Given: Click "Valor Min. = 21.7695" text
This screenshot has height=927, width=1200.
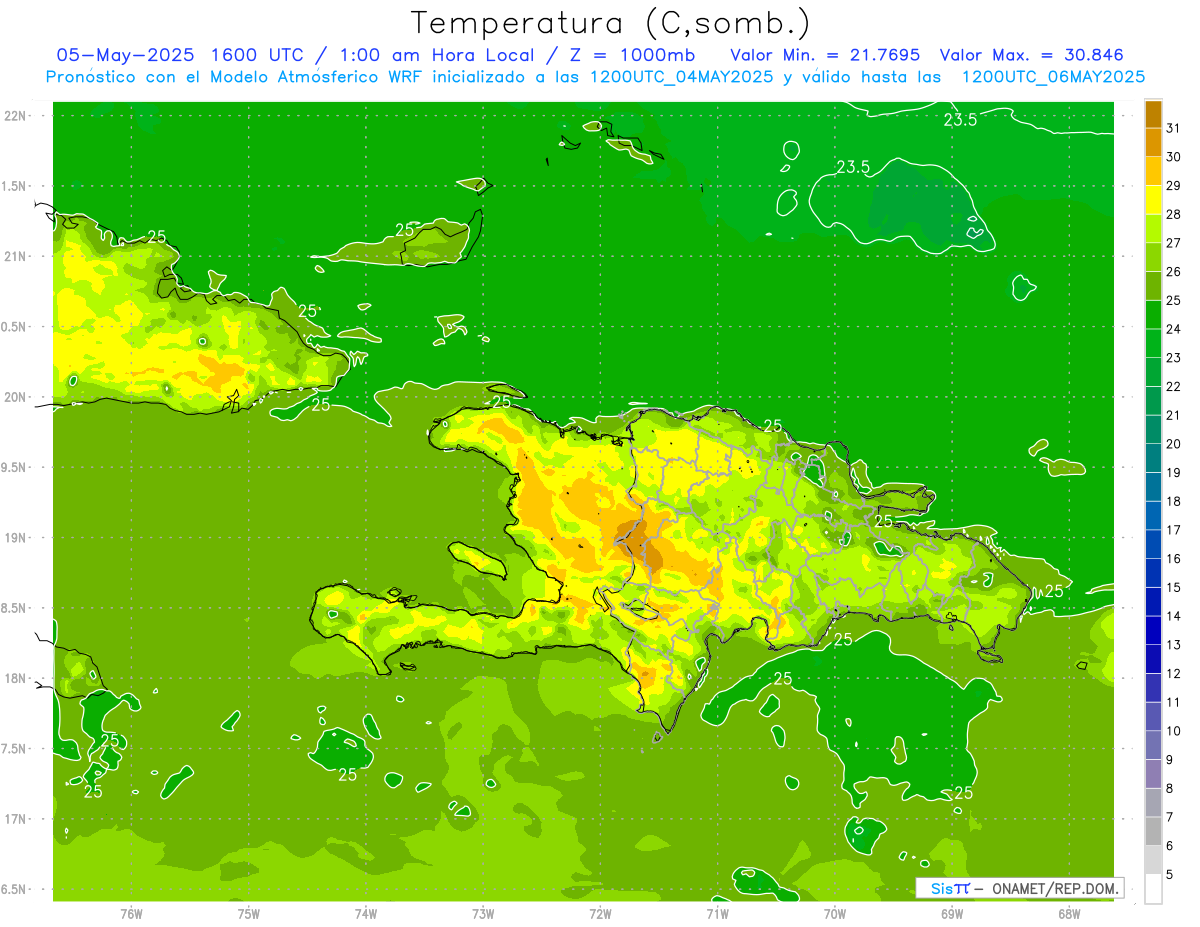Looking at the screenshot, I should click(826, 54).
